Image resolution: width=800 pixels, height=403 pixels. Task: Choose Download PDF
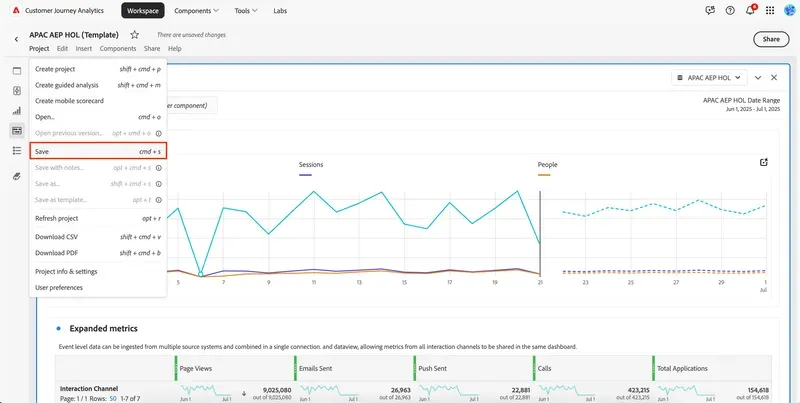pos(98,253)
